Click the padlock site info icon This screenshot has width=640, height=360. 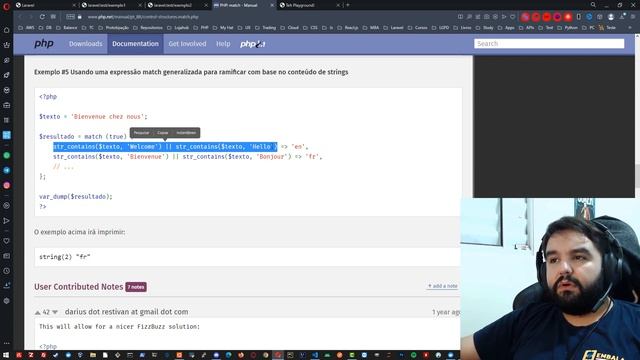(x=80, y=17)
